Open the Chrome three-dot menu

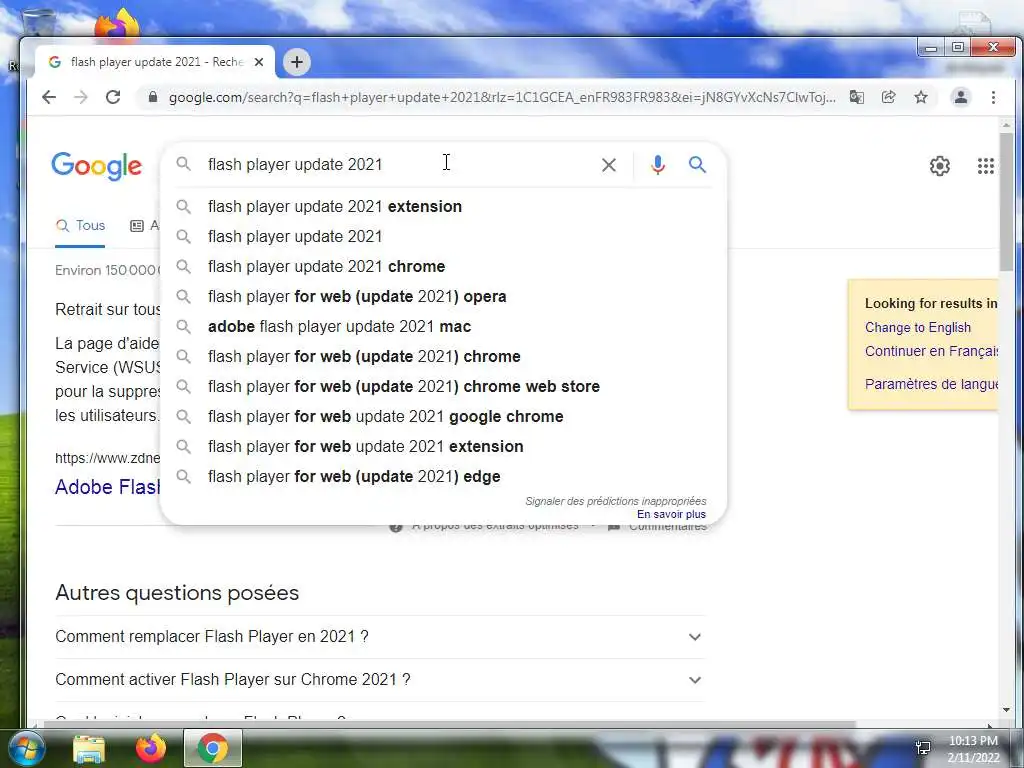click(993, 97)
